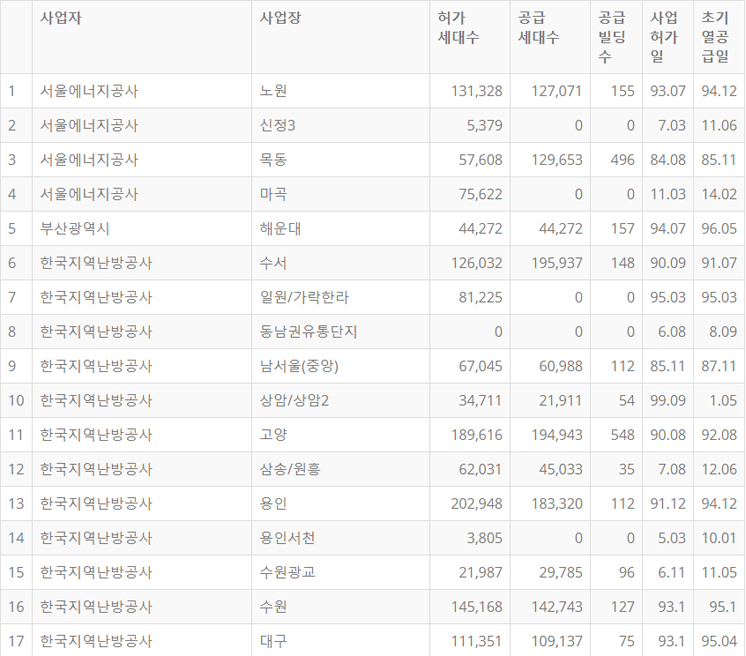Screen dimensions: 746x656
Task: Click the 신정3 site cell
Action: pos(278,125)
